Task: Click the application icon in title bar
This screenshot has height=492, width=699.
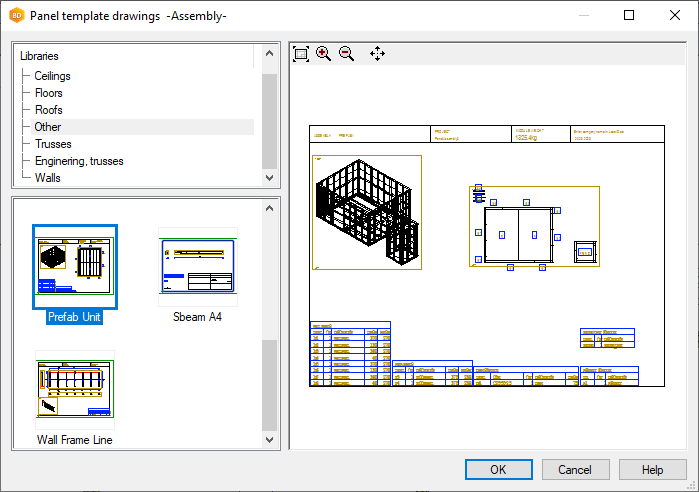Action: (x=16, y=15)
